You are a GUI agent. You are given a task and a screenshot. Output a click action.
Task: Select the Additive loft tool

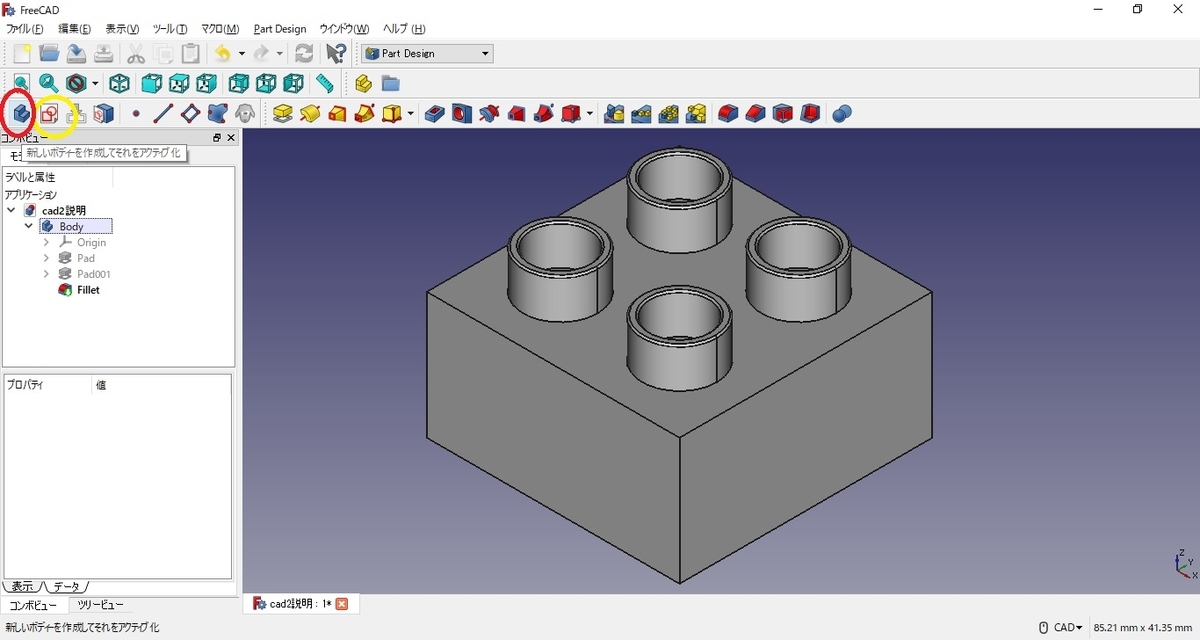(x=337, y=114)
